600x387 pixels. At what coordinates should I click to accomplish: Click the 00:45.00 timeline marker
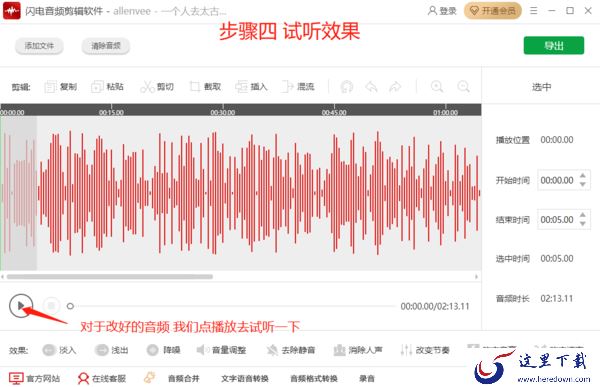pos(334,113)
